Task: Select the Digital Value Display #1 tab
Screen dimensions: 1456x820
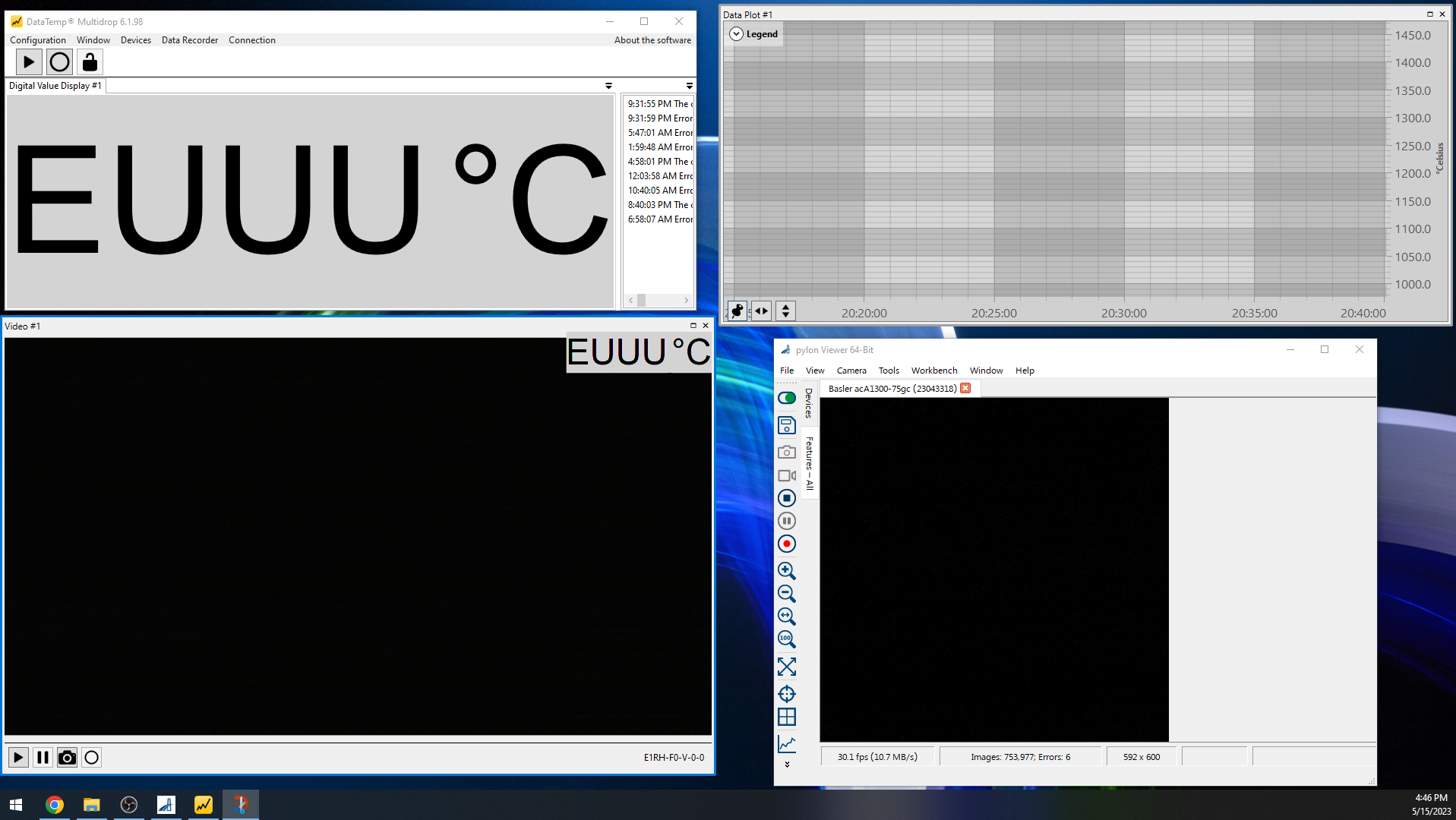Action: point(55,86)
